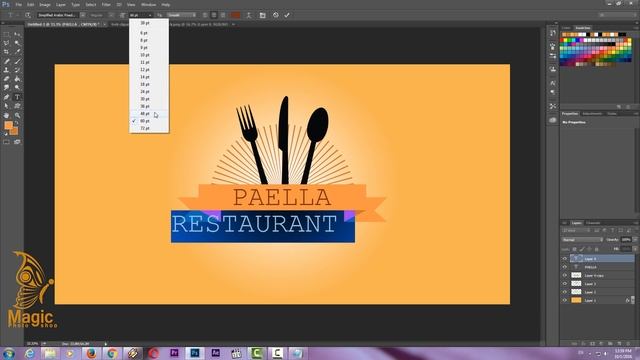Select the Quick Selection tool
Viewport: 640px width, 360px height.
pyautogui.click(x=17, y=43)
